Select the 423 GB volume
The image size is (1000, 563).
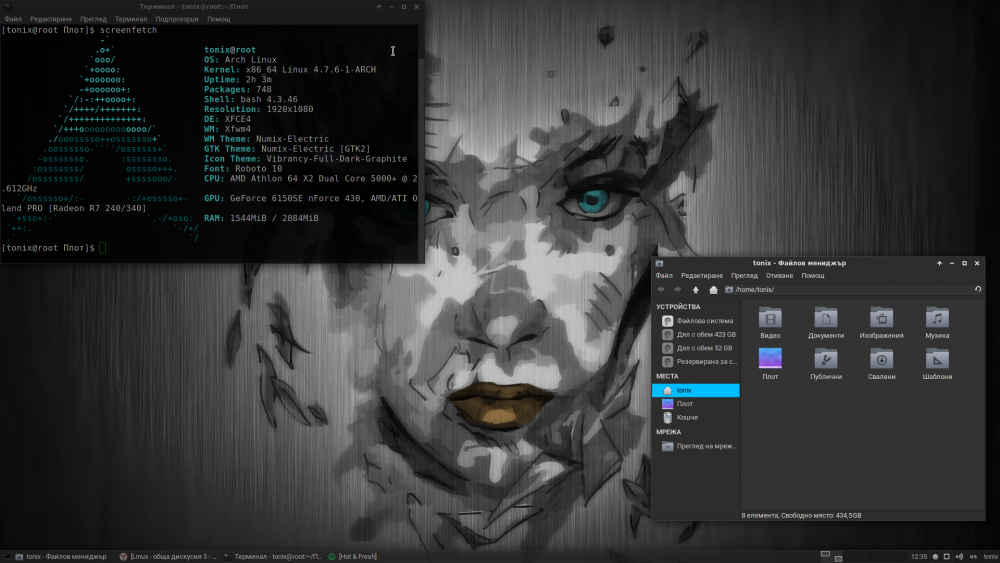tap(696, 334)
